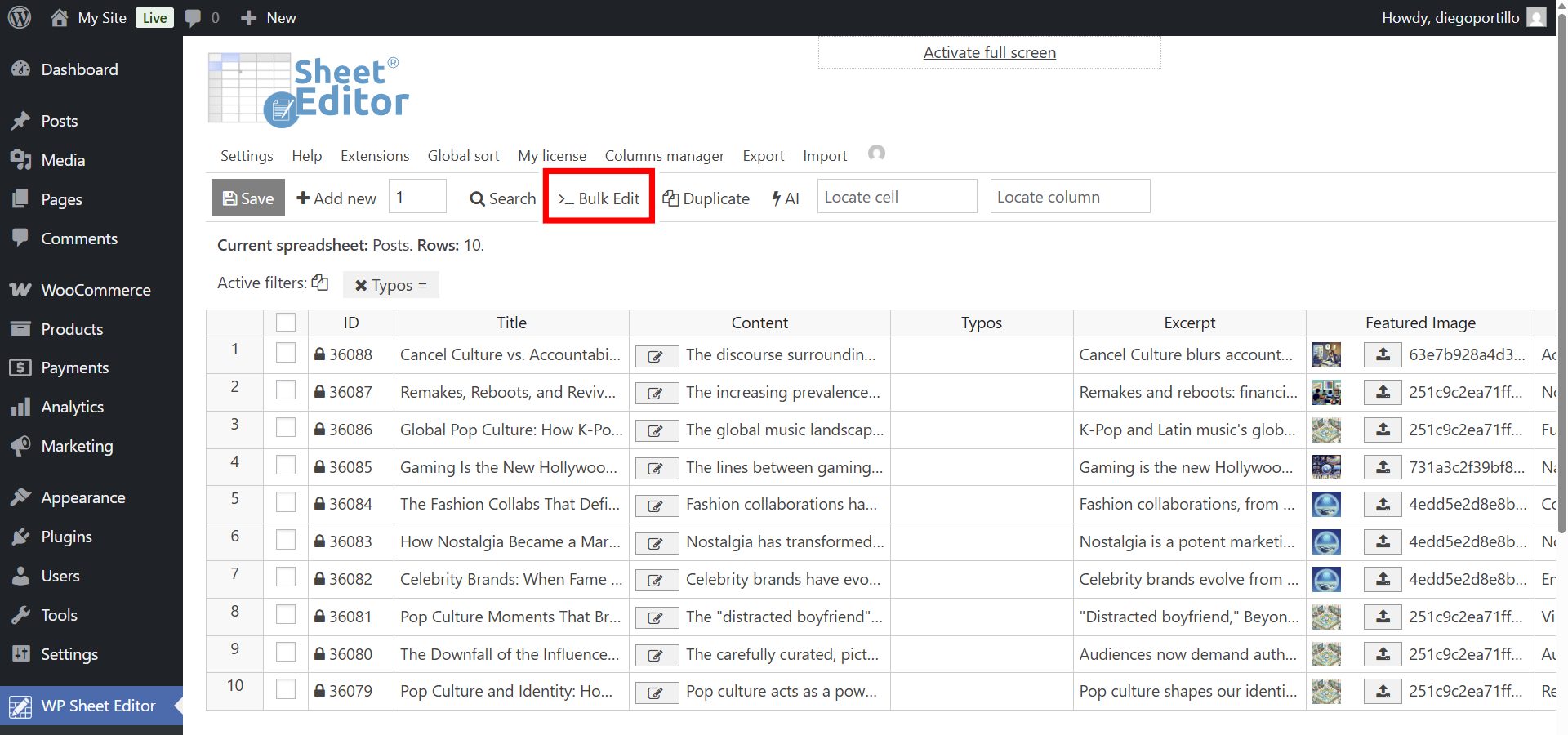The height and width of the screenshot is (735, 1568).
Task: Click the WordPress logo icon
Action: pyautogui.click(x=20, y=17)
